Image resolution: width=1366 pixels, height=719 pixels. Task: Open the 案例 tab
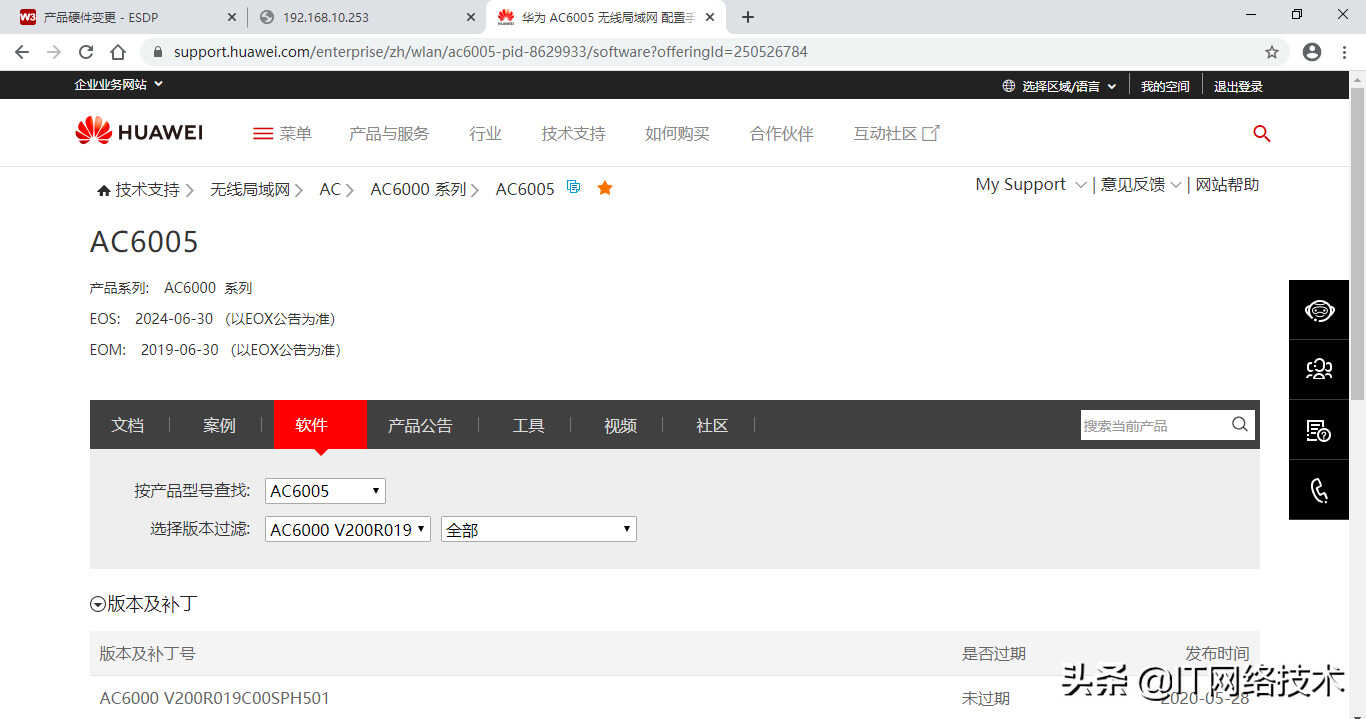(x=219, y=425)
